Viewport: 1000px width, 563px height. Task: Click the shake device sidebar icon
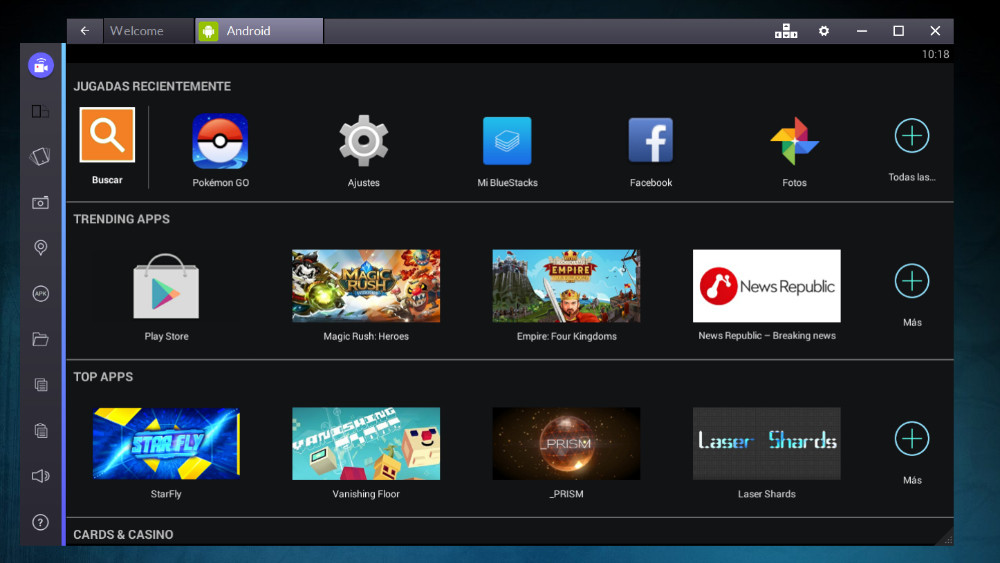[x=40, y=156]
